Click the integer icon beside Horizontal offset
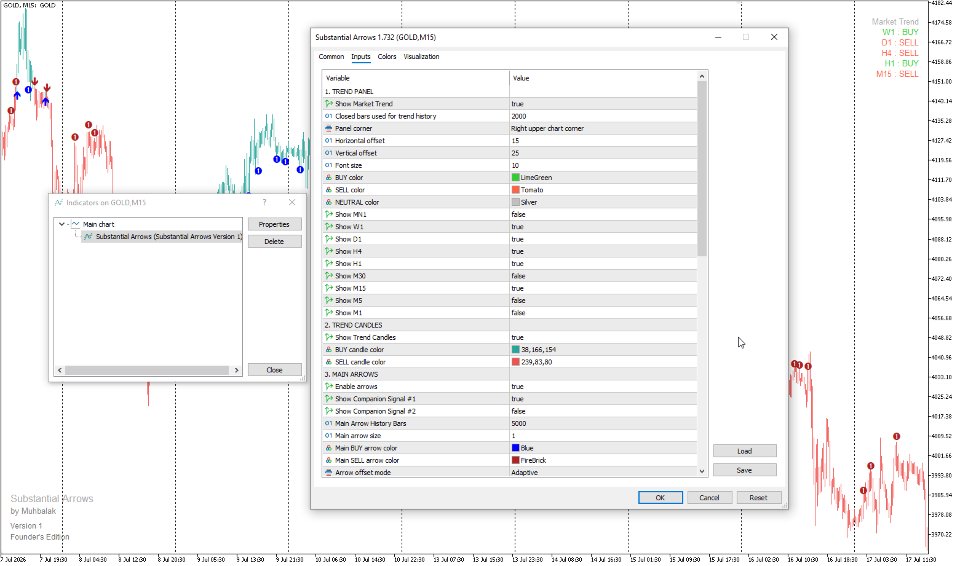The height and width of the screenshot is (566, 960). (329, 141)
